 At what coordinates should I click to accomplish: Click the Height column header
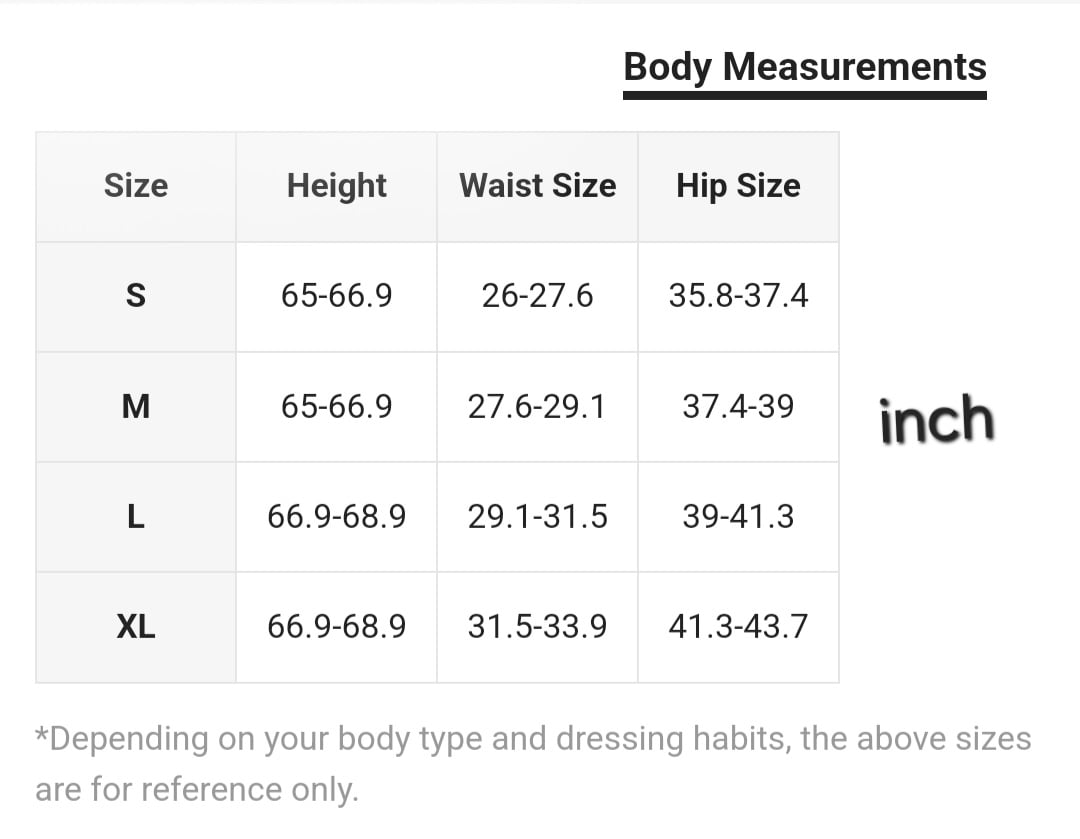pos(336,186)
